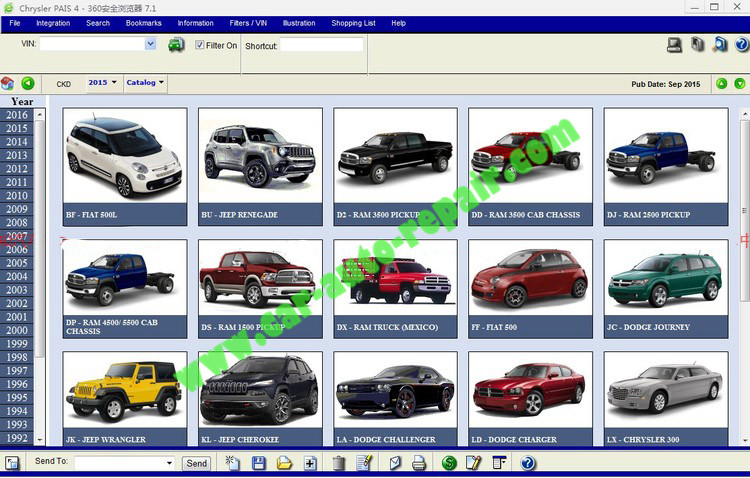This screenshot has height=478, width=750.
Task: Open the Filters / VIN menu
Action: click(248, 23)
